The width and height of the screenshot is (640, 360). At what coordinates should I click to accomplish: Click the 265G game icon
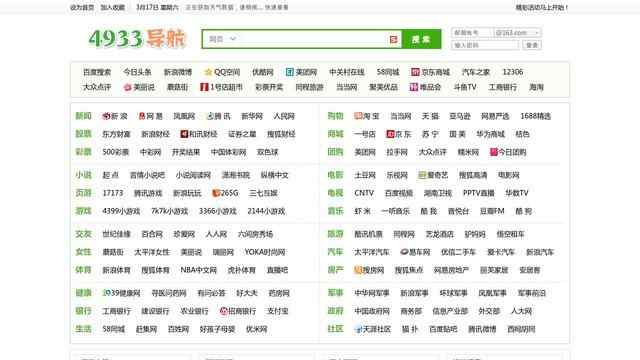coord(216,193)
